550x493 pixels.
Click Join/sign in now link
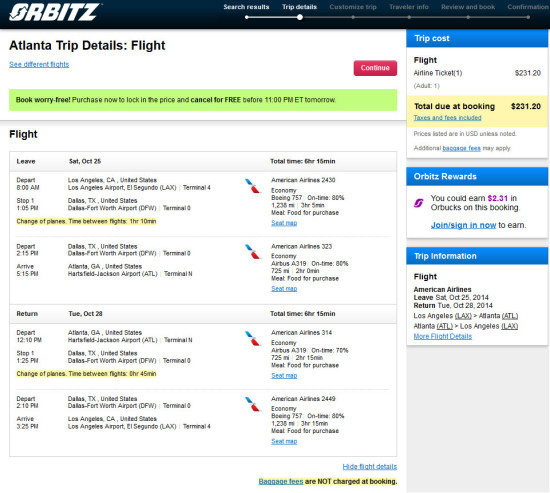(x=463, y=225)
